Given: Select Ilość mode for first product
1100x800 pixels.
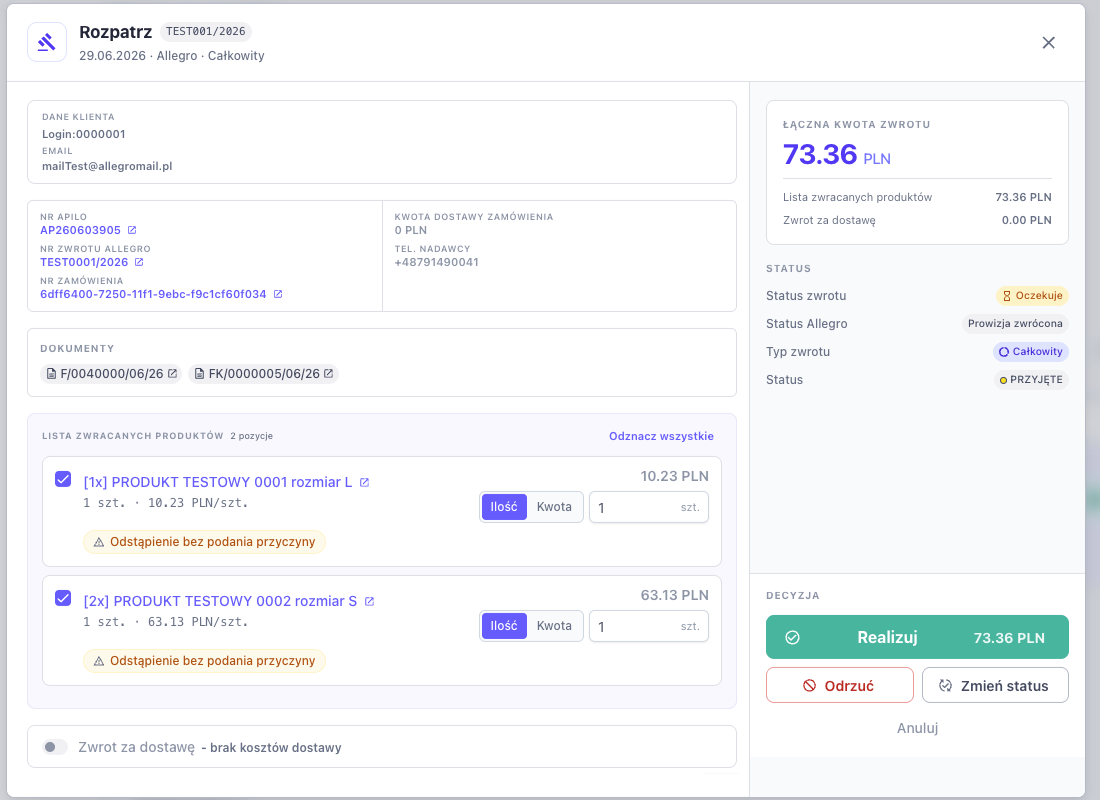Looking at the screenshot, I should [504, 507].
